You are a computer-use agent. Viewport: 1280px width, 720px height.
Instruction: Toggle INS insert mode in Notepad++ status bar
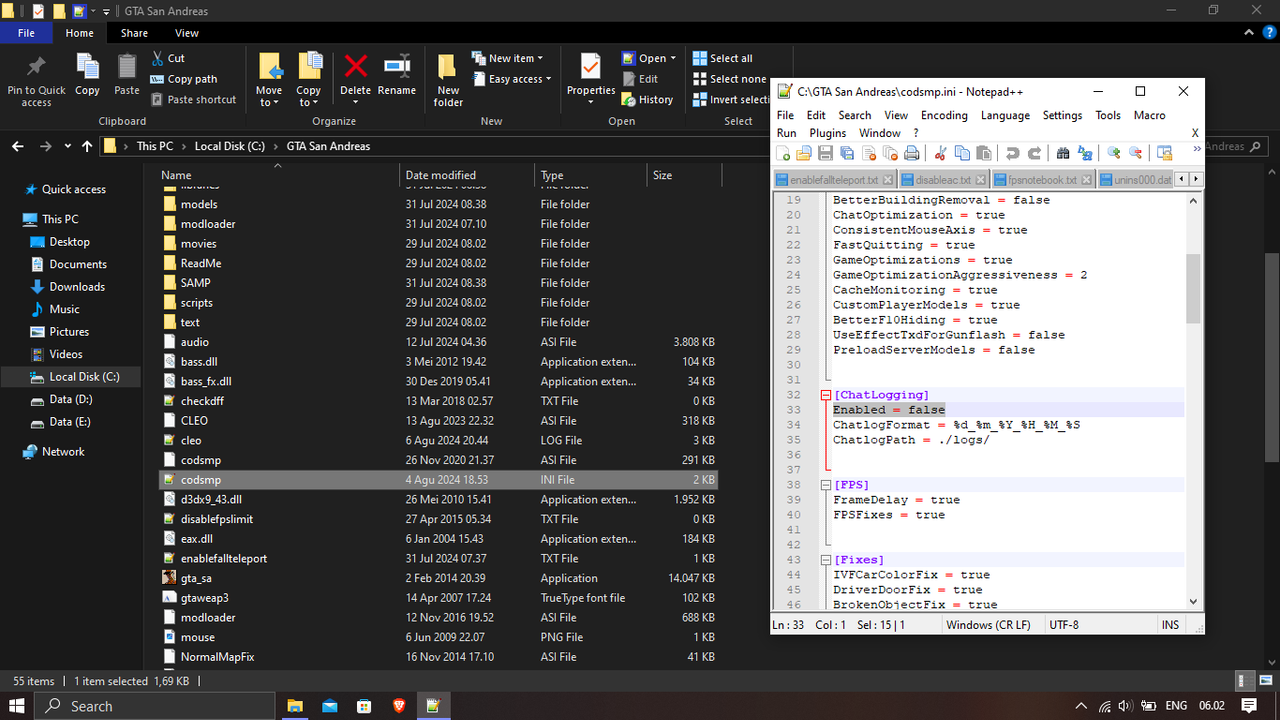[x=1170, y=625]
